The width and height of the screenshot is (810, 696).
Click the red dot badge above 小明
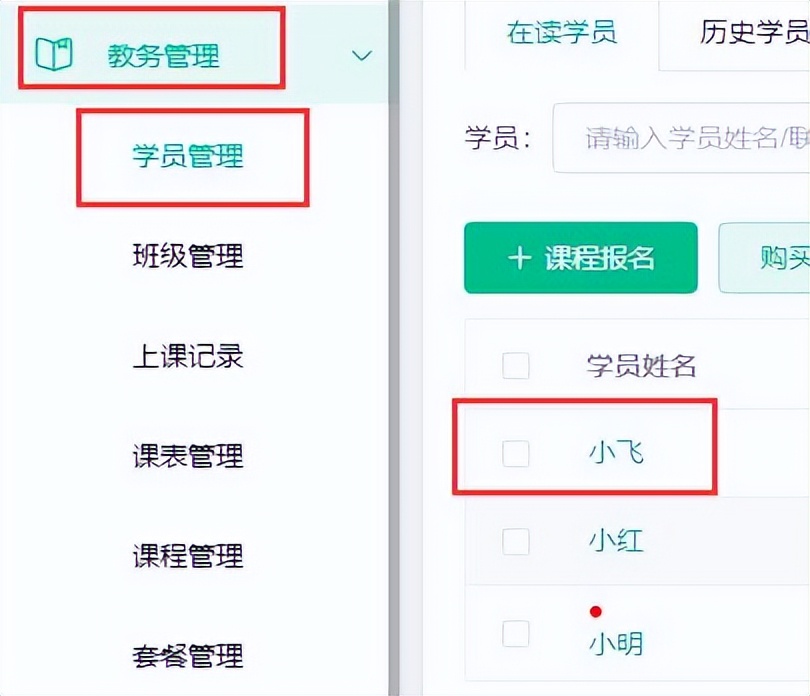(597, 613)
